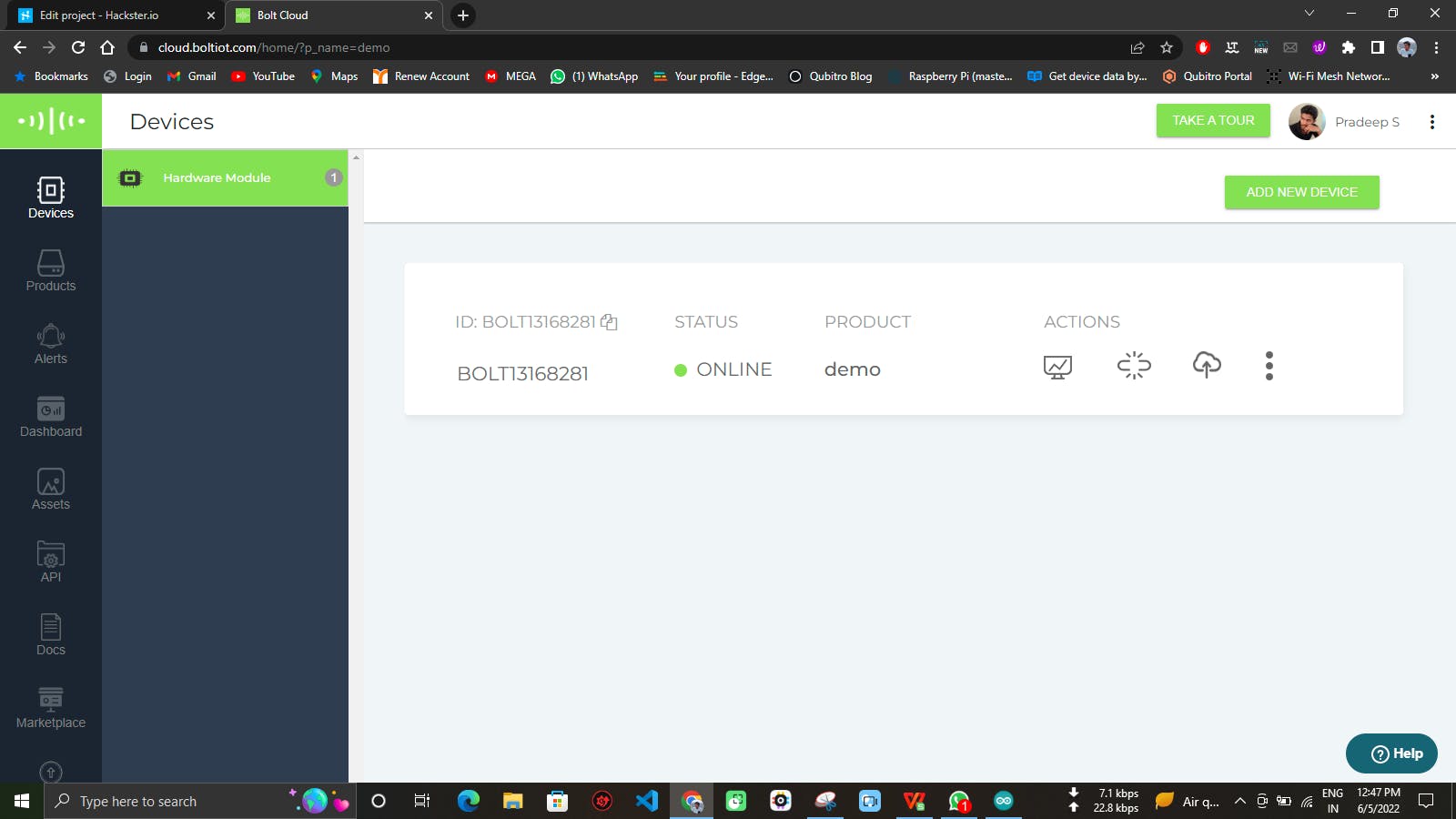1456x819 pixels.
Task: Open the Pradeep S profile avatar
Action: [x=1307, y=122]
